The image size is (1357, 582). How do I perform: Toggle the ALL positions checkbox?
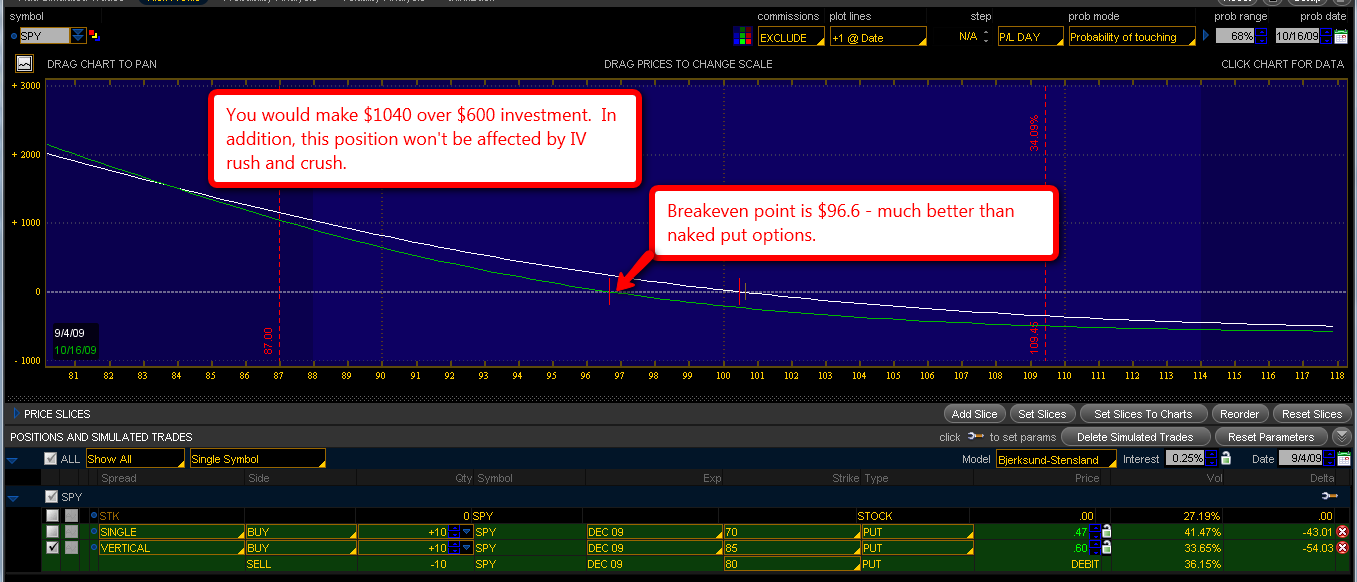(x=51, y=459)
